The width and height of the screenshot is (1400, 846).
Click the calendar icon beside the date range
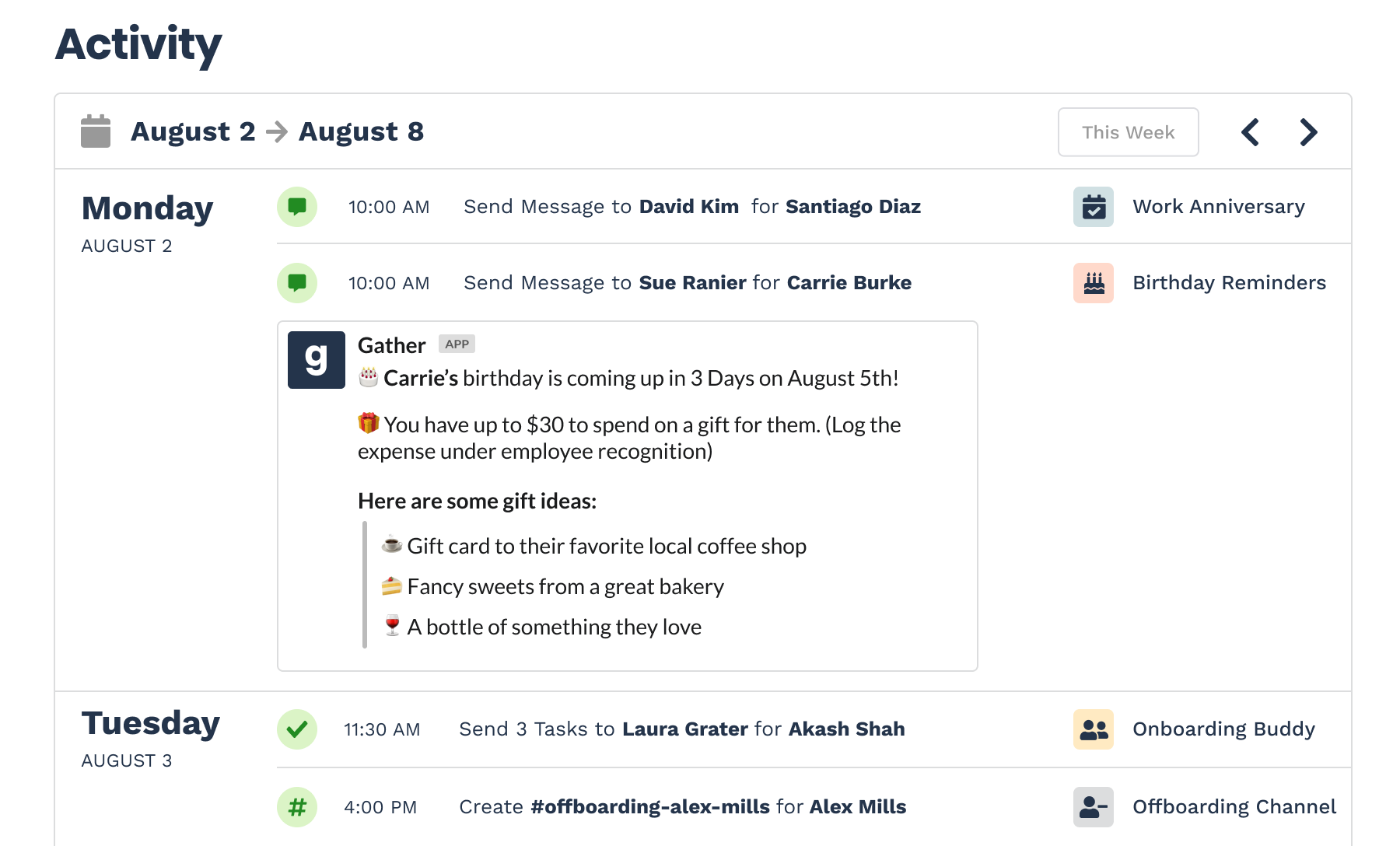(96, 131)
